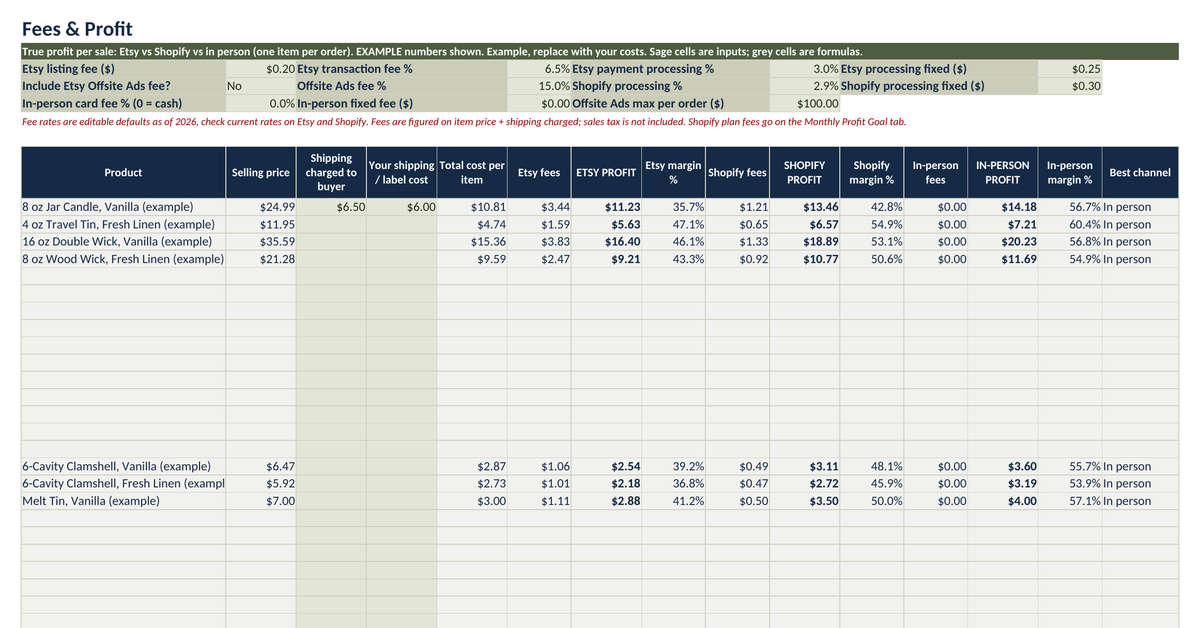Click the ETSY PROFIT column header
Screen dimensions: 1200x628
click(x=607, y=172)
